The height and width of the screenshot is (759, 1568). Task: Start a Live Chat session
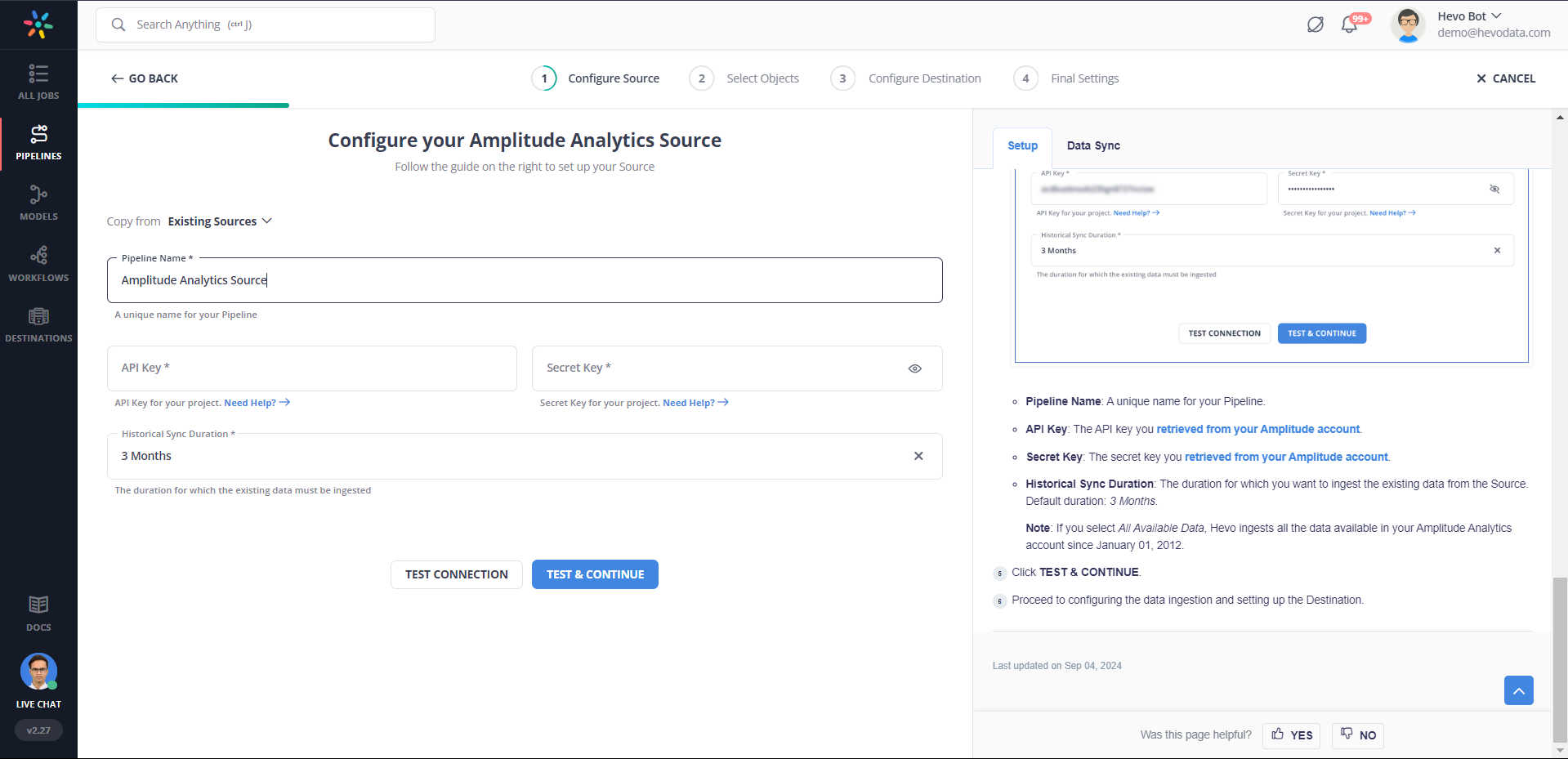tap(38, 681)
